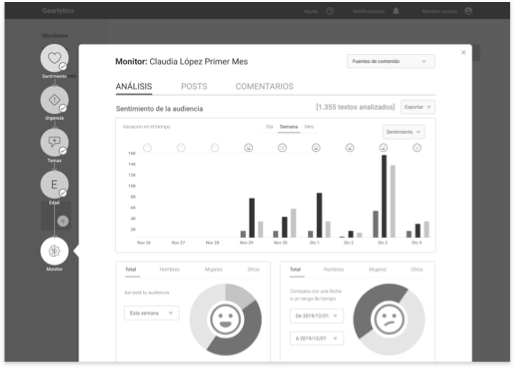The image size is (515, 368).
Task: Select the Semana time range tab
Action: pos(289,127)
